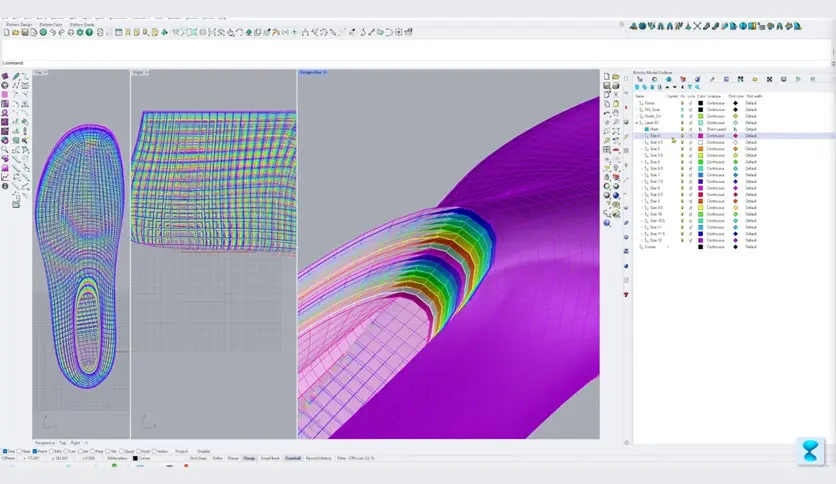Toggle the Mid osnap checkbox
This screenshot has width=836, height=484.
[x=52, y=451]
